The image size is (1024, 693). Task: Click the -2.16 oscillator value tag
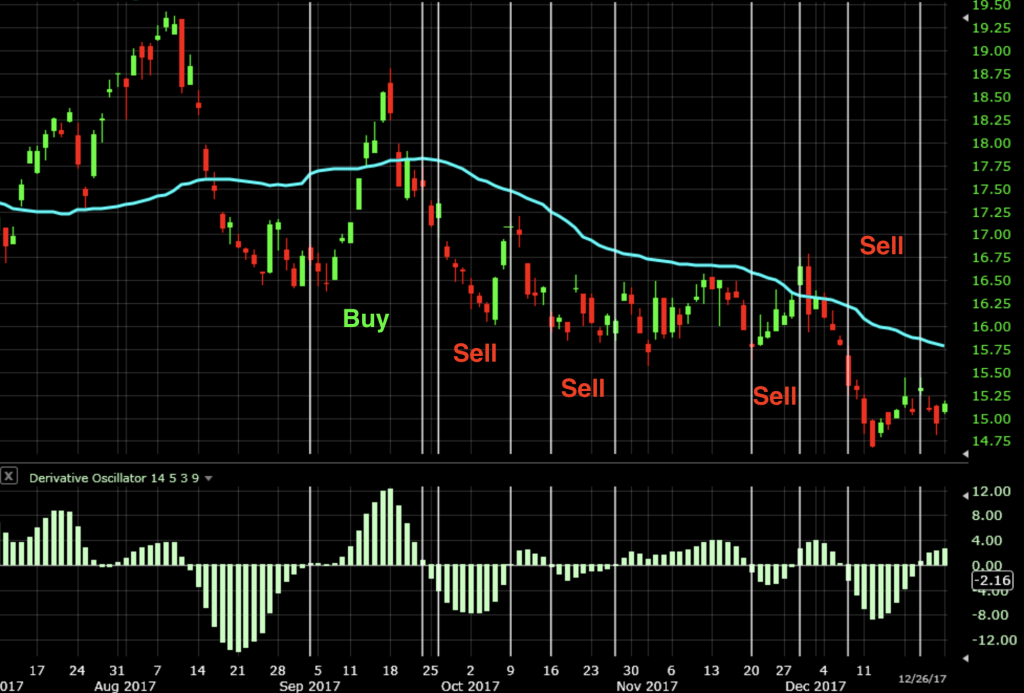point(992,580)
